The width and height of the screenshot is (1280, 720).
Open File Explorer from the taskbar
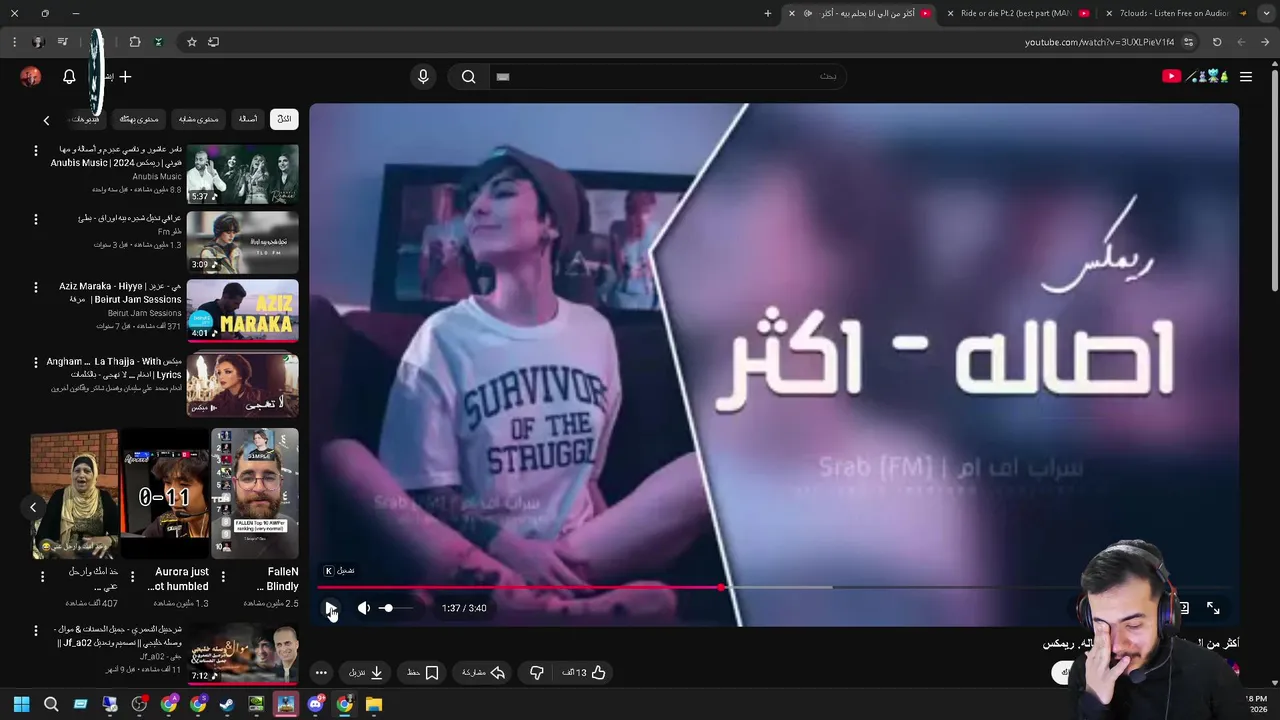(374, 704)
